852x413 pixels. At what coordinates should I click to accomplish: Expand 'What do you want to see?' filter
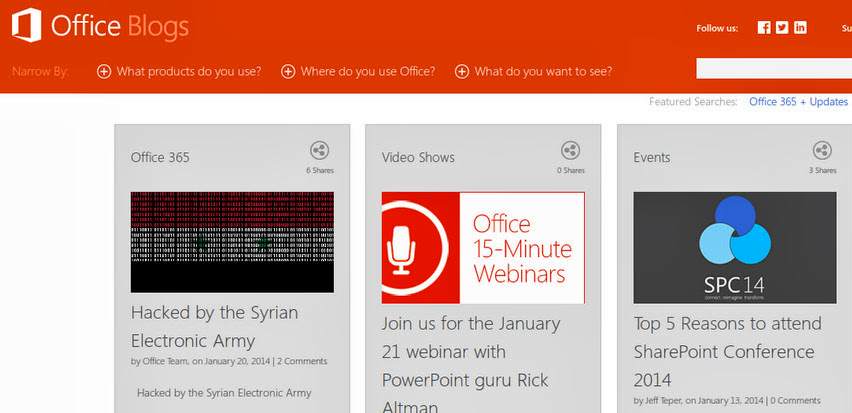click(x=533, y=71)
